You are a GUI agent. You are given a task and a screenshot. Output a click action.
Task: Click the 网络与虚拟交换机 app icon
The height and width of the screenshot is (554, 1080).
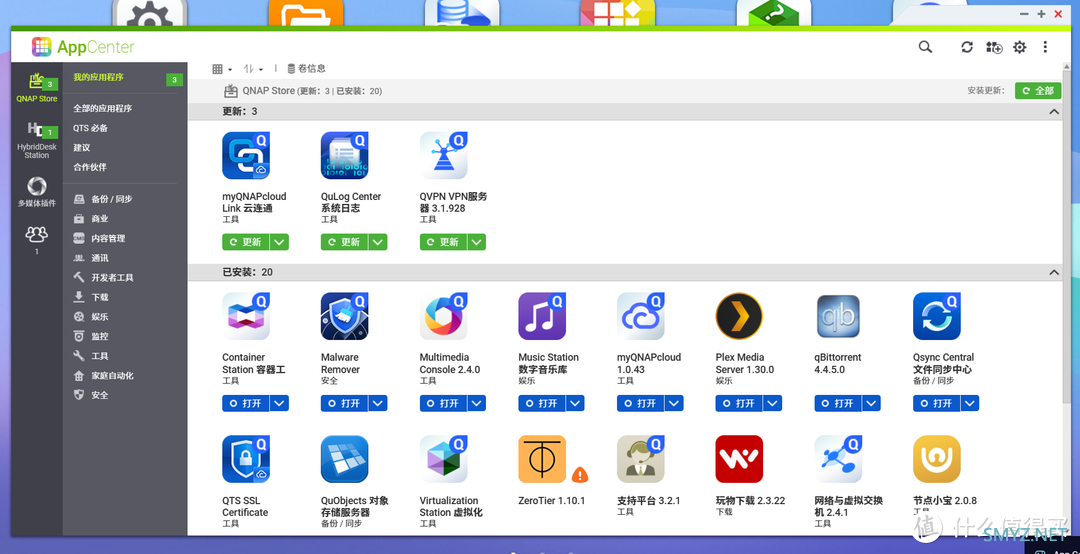[x=838, y=459]
